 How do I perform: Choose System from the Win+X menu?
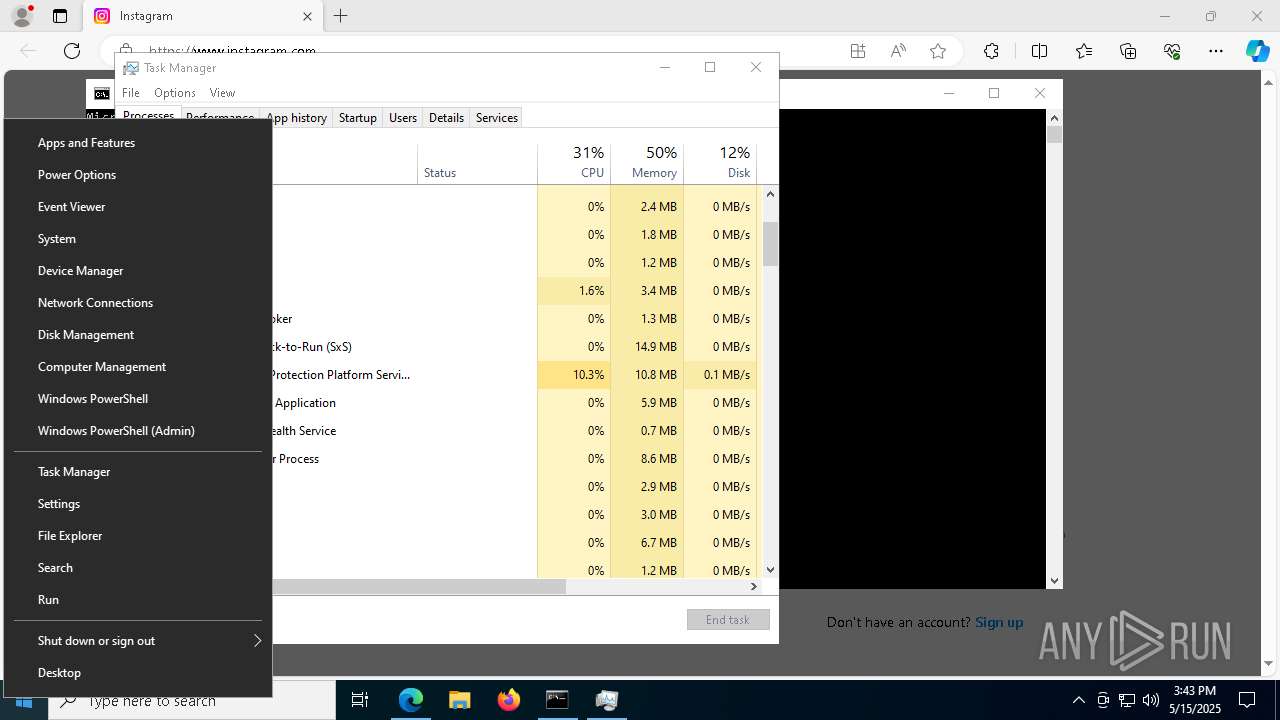tap(138, 239)
